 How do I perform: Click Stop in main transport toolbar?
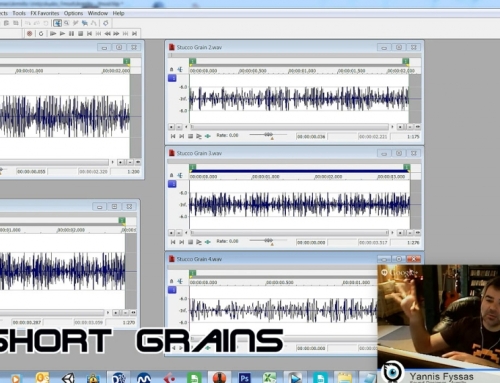[x=80, y=34]
